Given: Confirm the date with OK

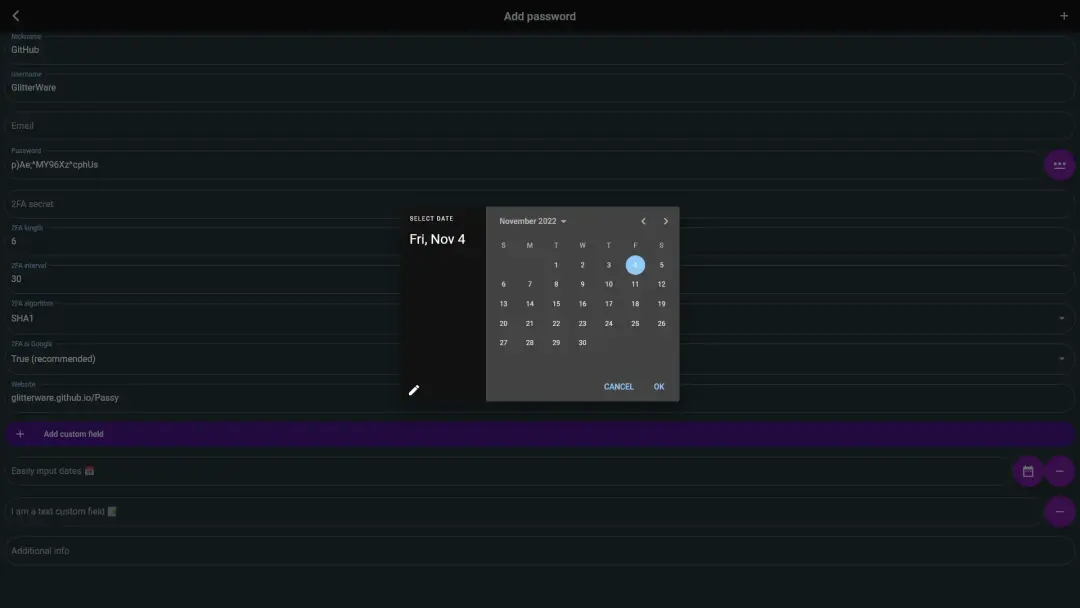Looking at the screenshot, I should 658,386.
